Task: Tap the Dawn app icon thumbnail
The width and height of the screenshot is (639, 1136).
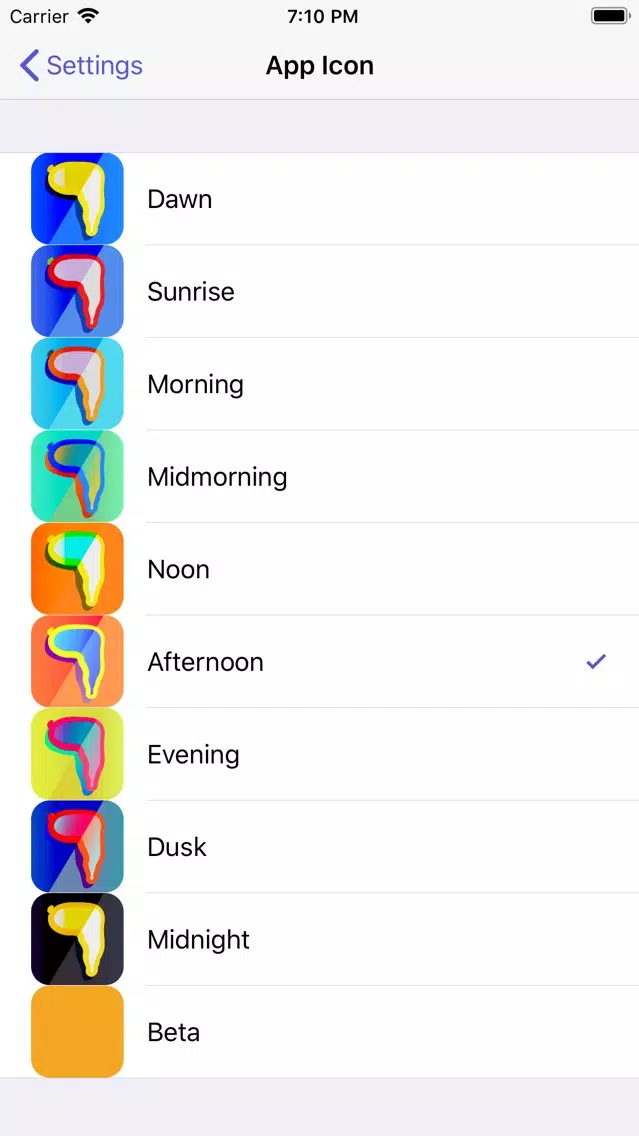Action: coord(78,199)
